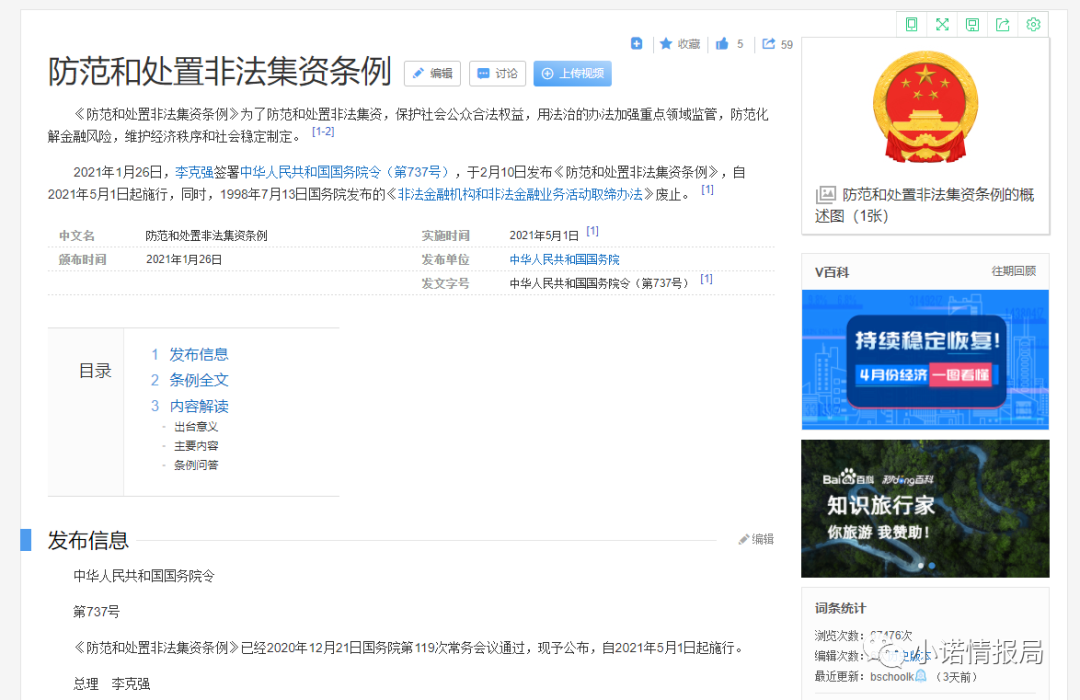This screenshot has width=1080, height=700.
Task: Open the 持续稳定恢复 economy banner
Action: 925,360
